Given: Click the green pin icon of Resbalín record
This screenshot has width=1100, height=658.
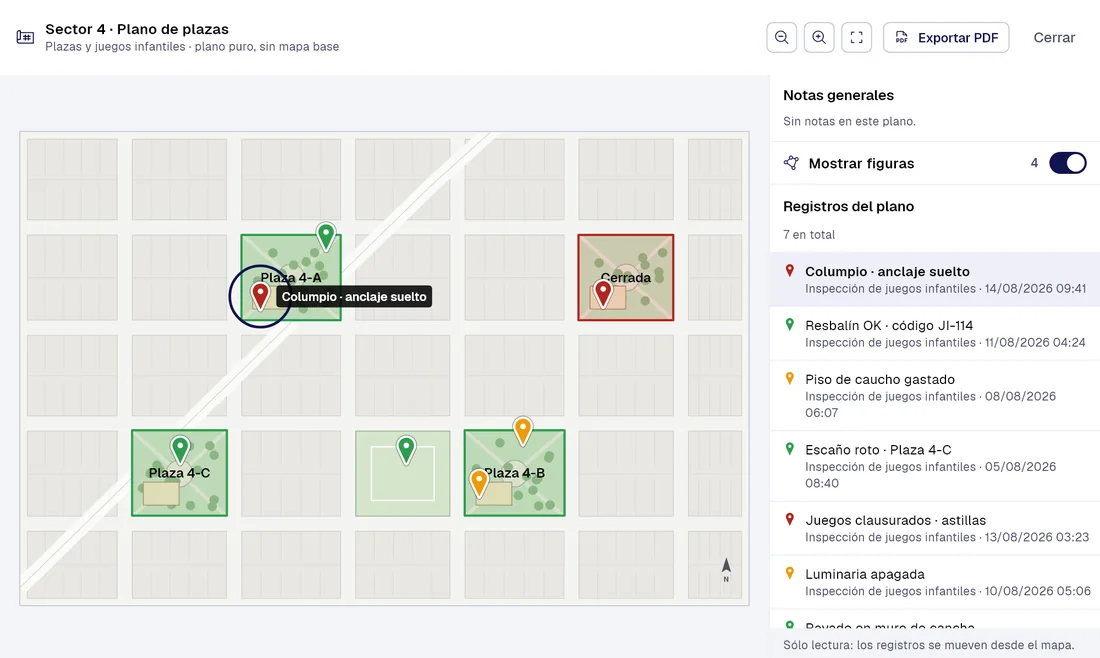Looking at the screenshot, I should tap(790, 325).
